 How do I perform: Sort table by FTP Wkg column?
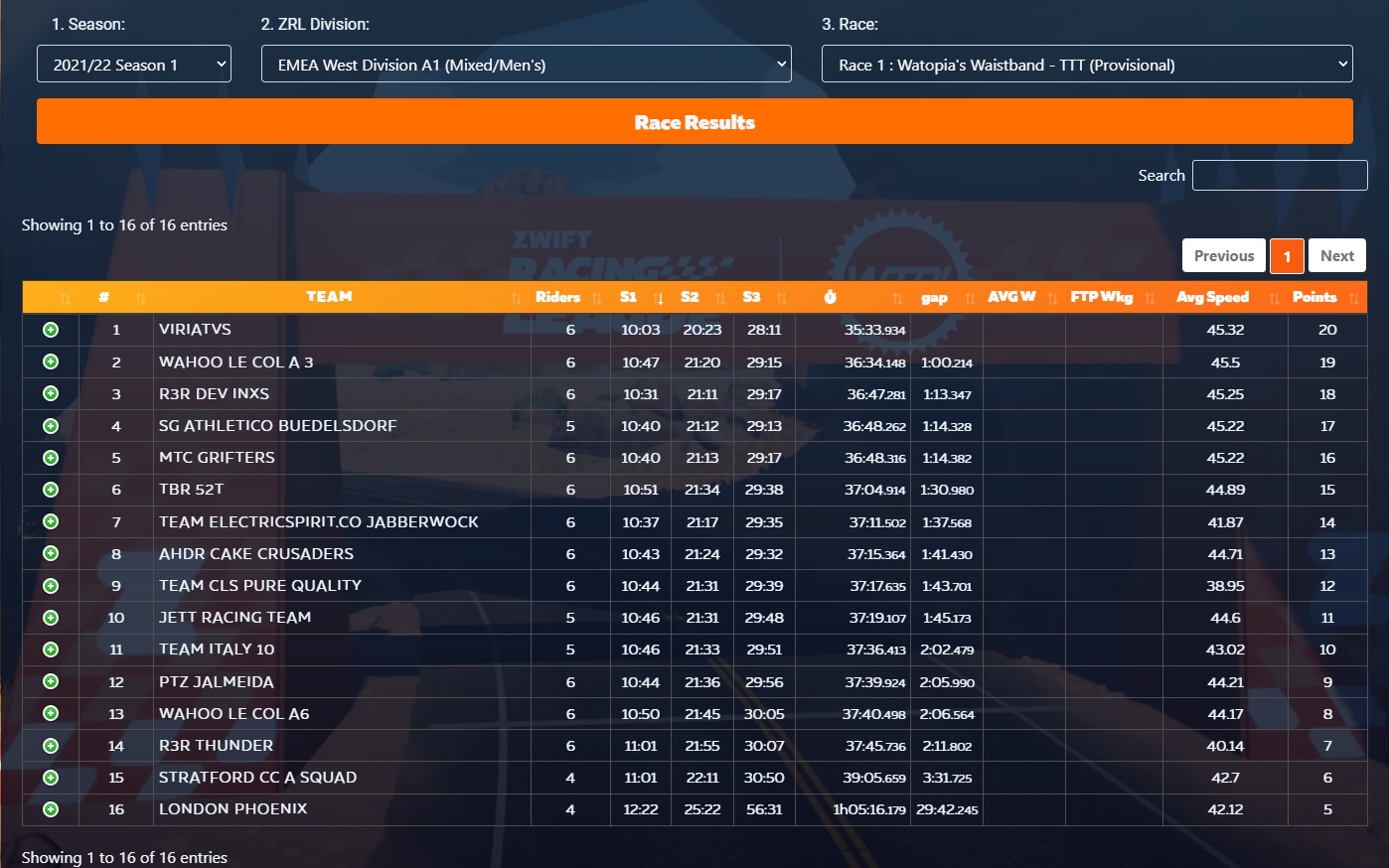1113,297
